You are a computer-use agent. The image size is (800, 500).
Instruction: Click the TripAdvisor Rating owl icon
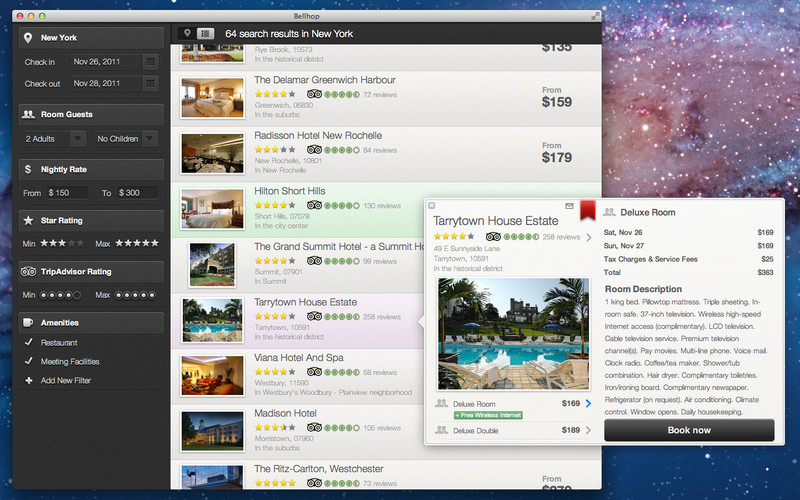point(28,271)
